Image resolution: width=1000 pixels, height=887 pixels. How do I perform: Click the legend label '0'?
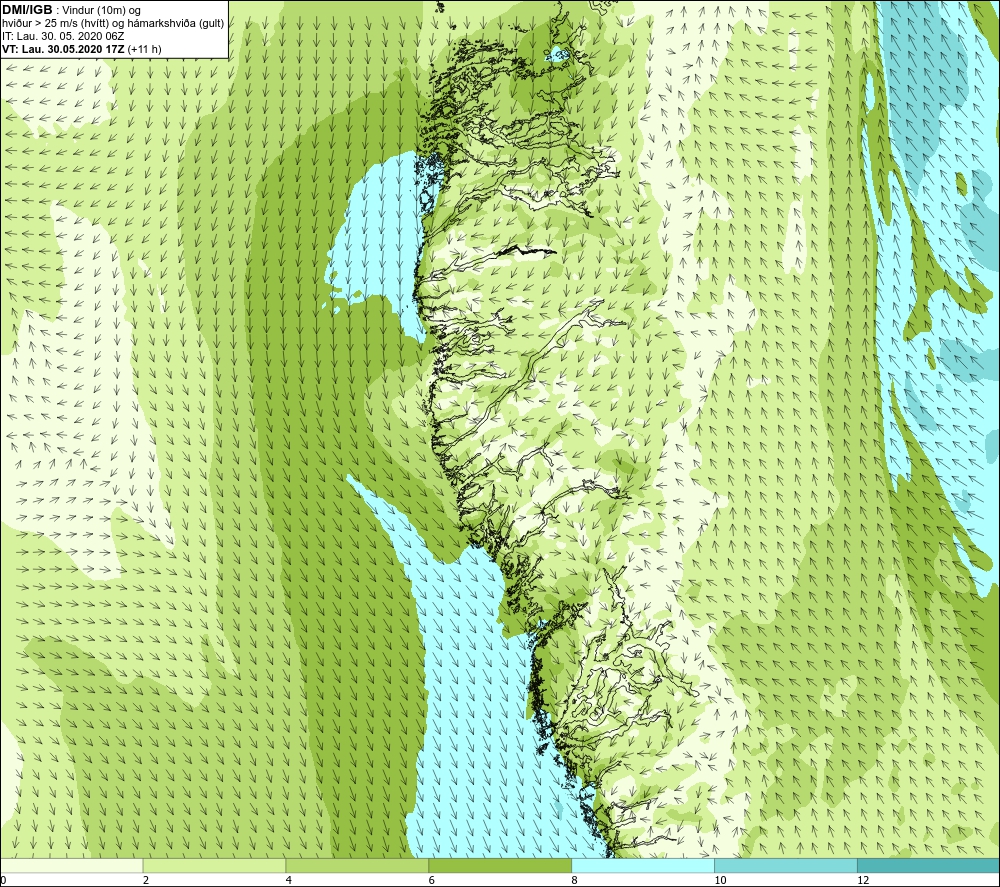pos(3,881)
